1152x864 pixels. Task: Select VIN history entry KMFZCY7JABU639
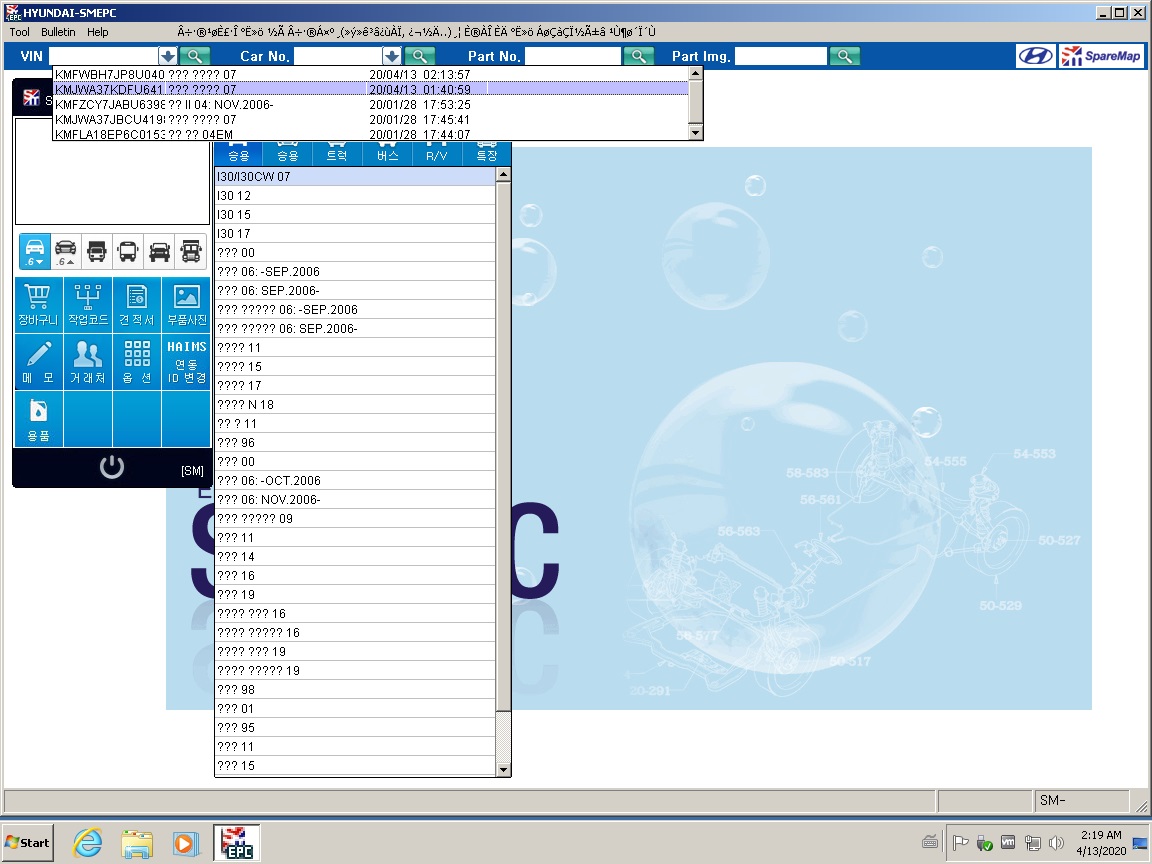371,104
